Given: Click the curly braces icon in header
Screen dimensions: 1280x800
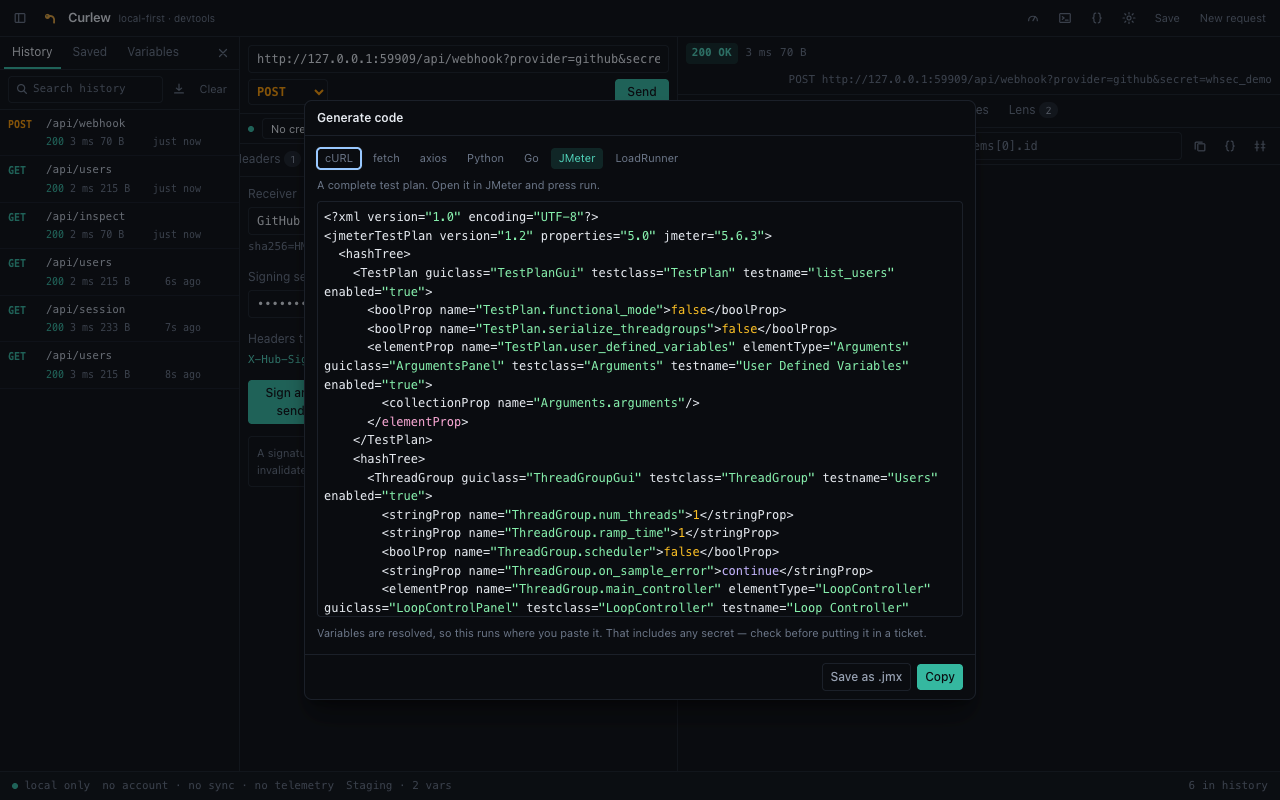Looking at the screenshot, I should pyautogui.click(x=1097, y=18).
